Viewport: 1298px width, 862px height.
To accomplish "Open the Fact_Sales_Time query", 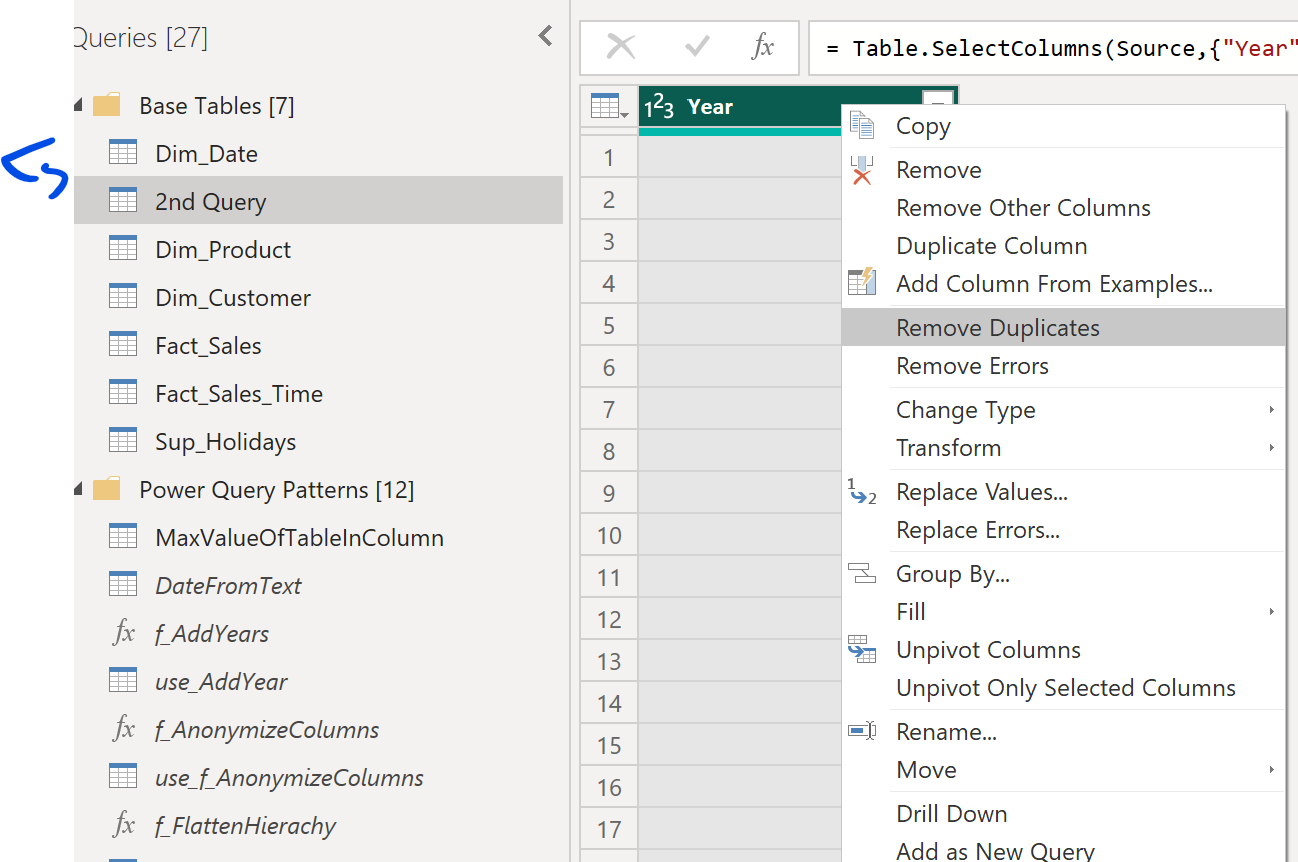I will tap(318, 393).
